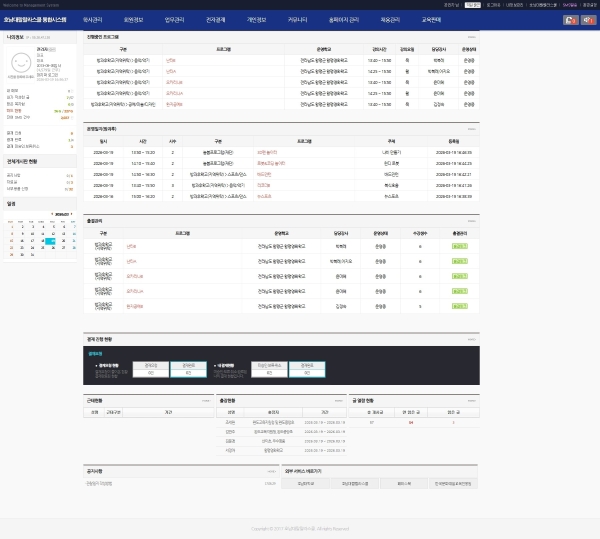Open the 호남대학교 external service button
Viewport: 600px width, 539px height.
305,484
